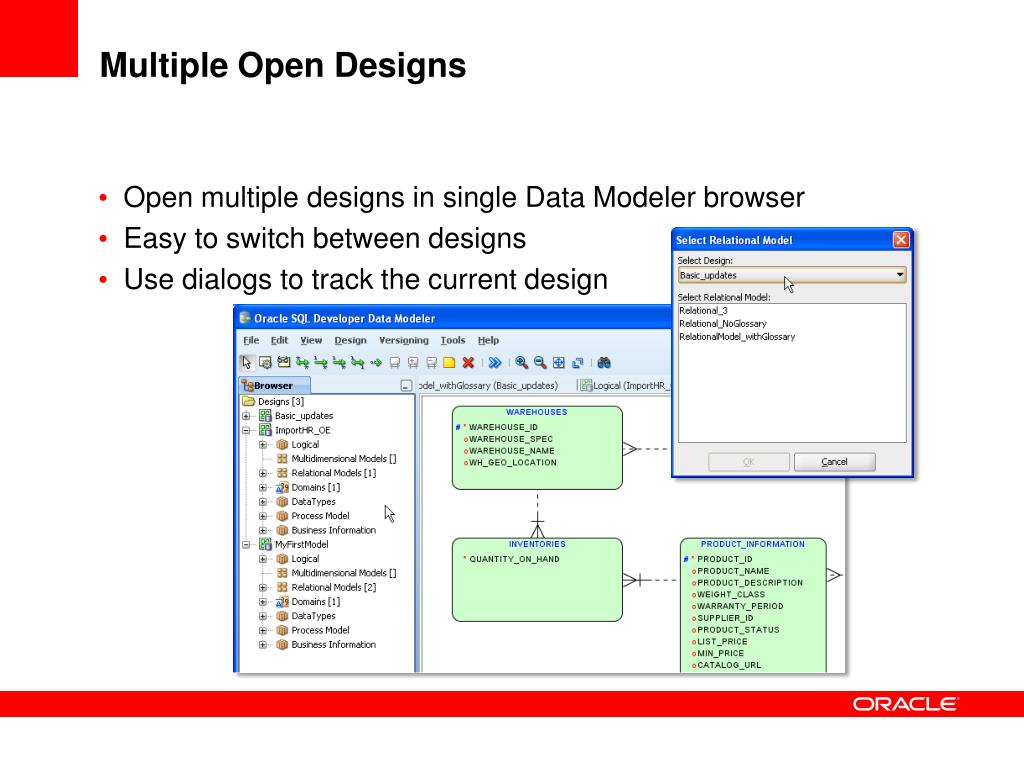Choose the New M:N Relation tool
The image size is (1024, 768).
(x=302, y=362)
